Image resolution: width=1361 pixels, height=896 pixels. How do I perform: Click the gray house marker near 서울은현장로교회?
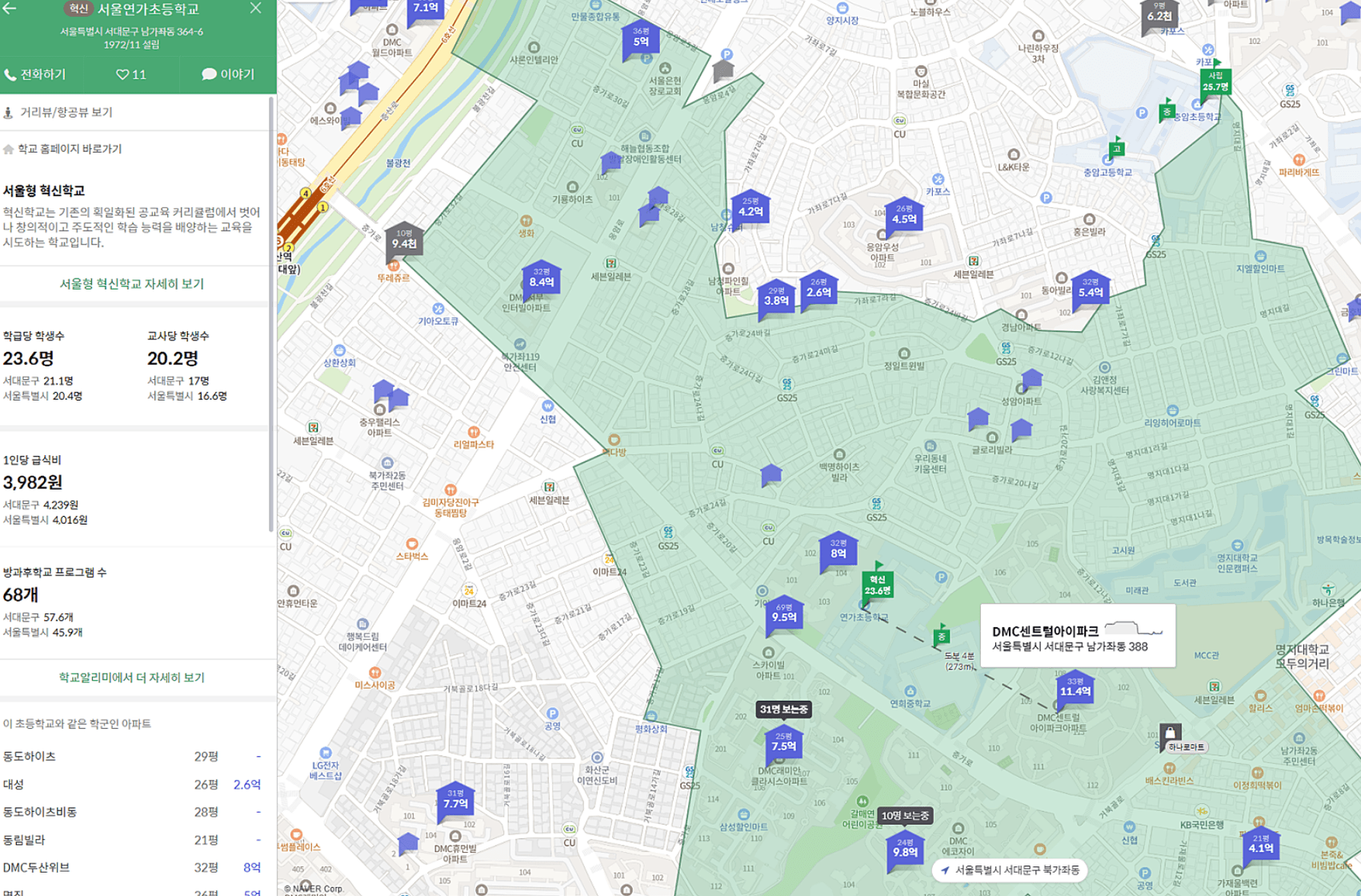[723, 70]
